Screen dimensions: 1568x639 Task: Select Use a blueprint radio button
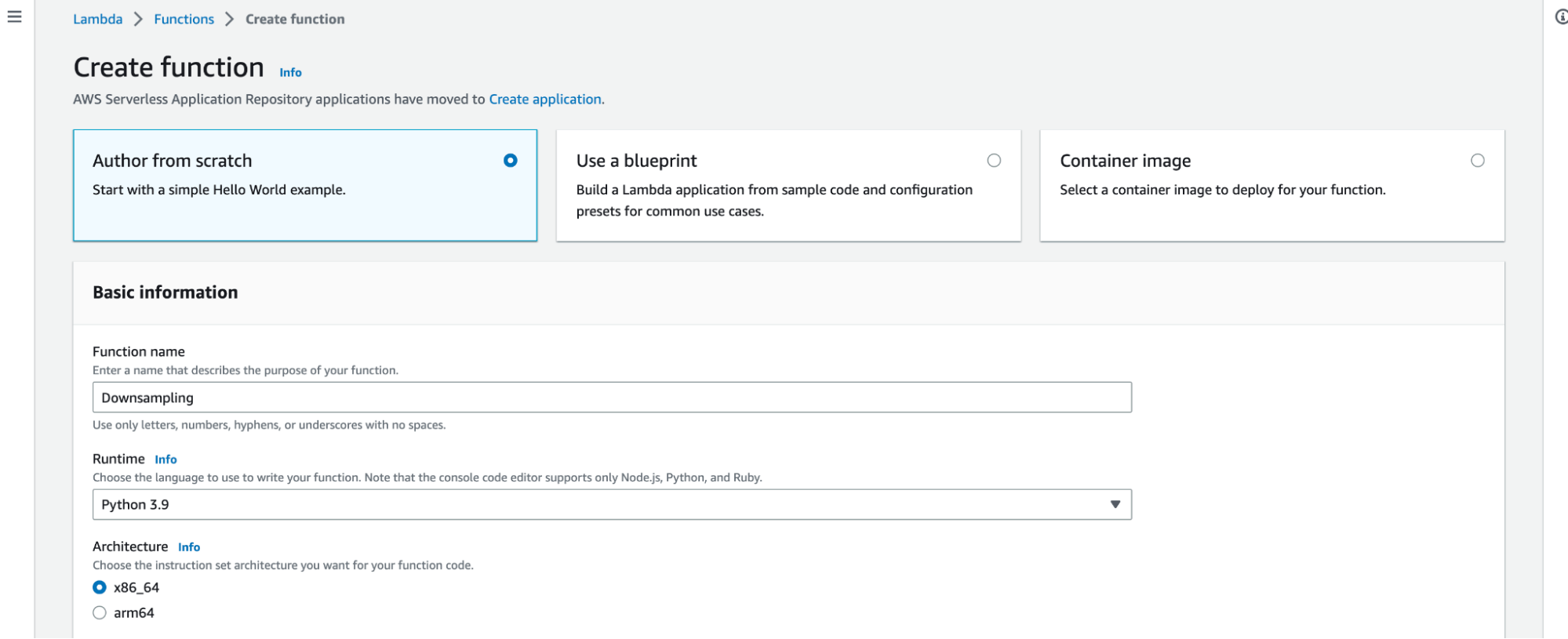[994, 160]
